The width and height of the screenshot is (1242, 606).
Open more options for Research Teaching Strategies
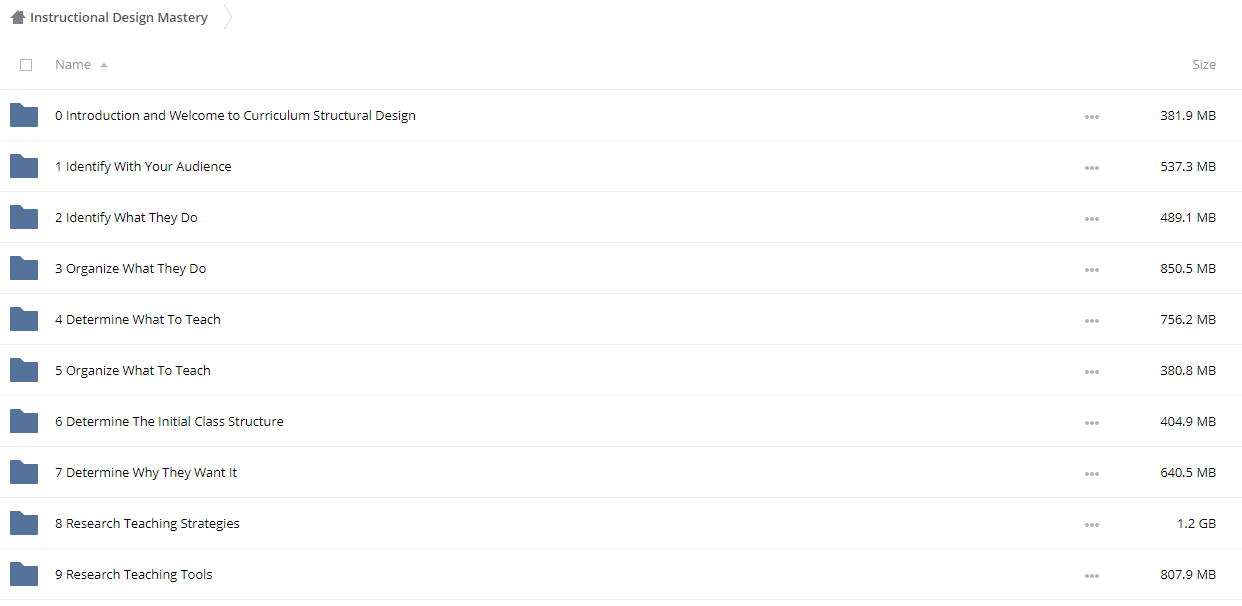1091,525
